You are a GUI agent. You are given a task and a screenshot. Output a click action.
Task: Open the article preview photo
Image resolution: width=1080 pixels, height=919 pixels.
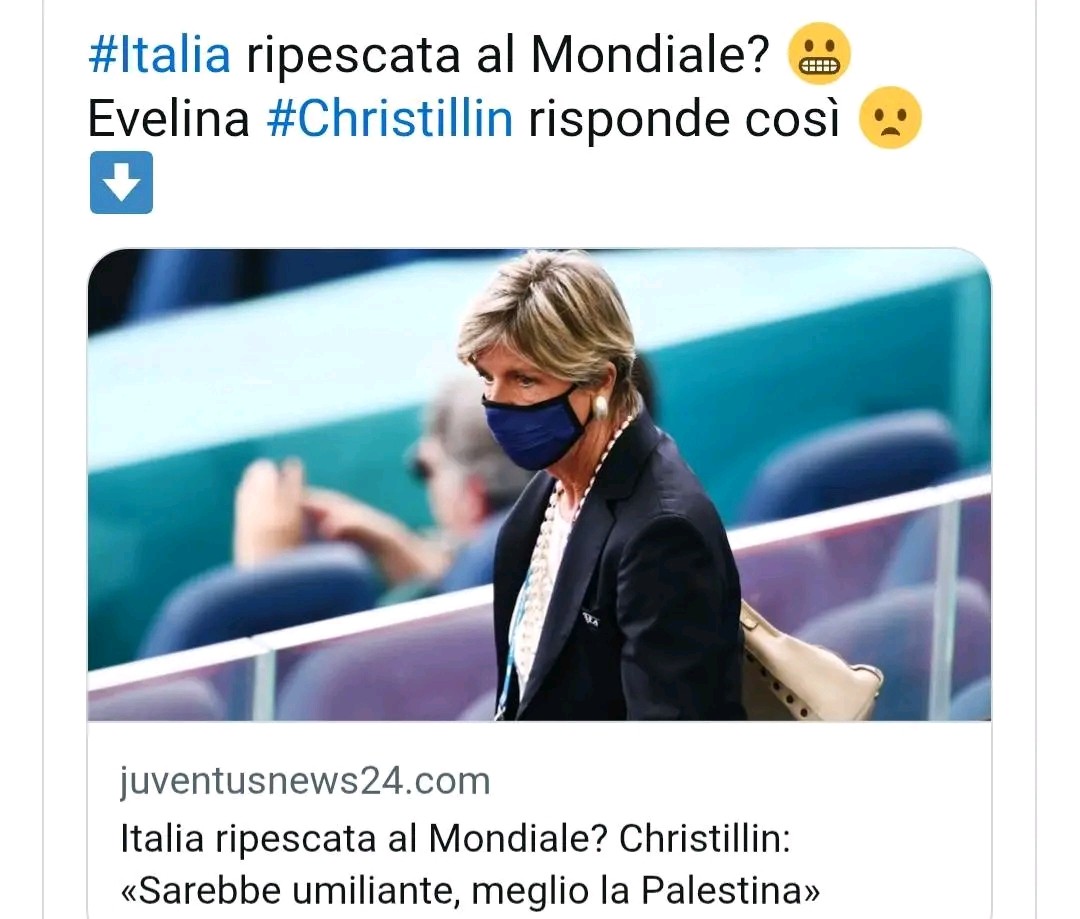point(539,485)
